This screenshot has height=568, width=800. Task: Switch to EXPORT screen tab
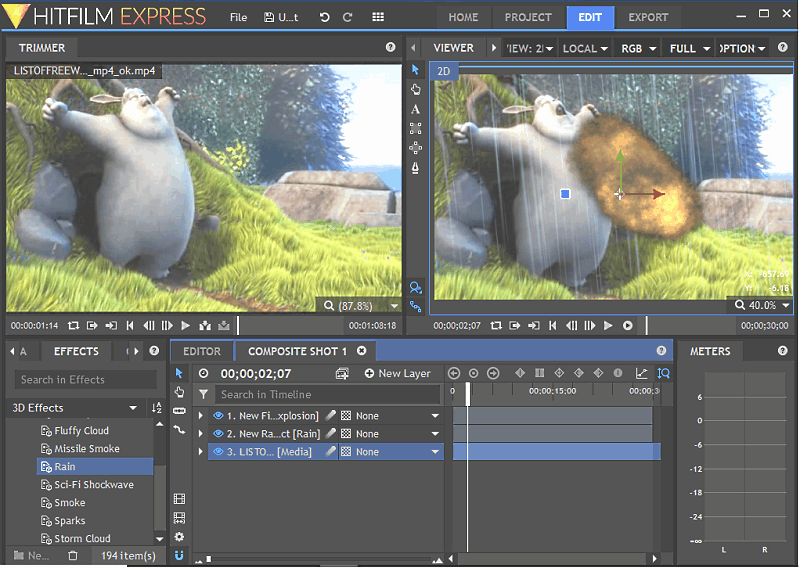648,17
